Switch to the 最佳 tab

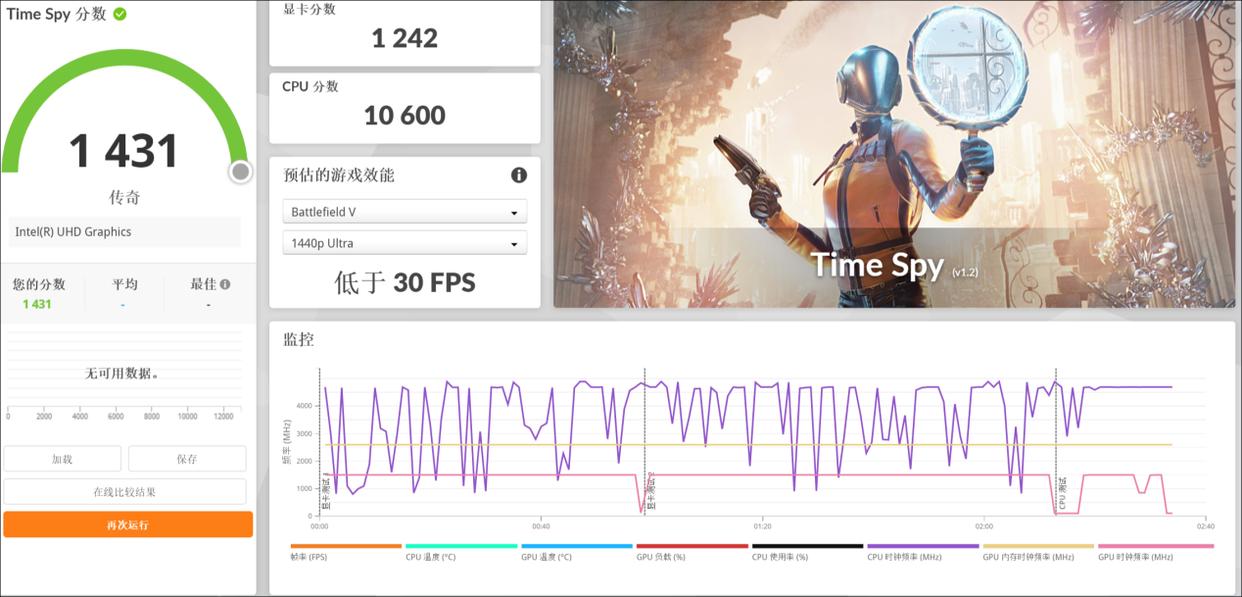pyautogui.click(x=205, y=284)
